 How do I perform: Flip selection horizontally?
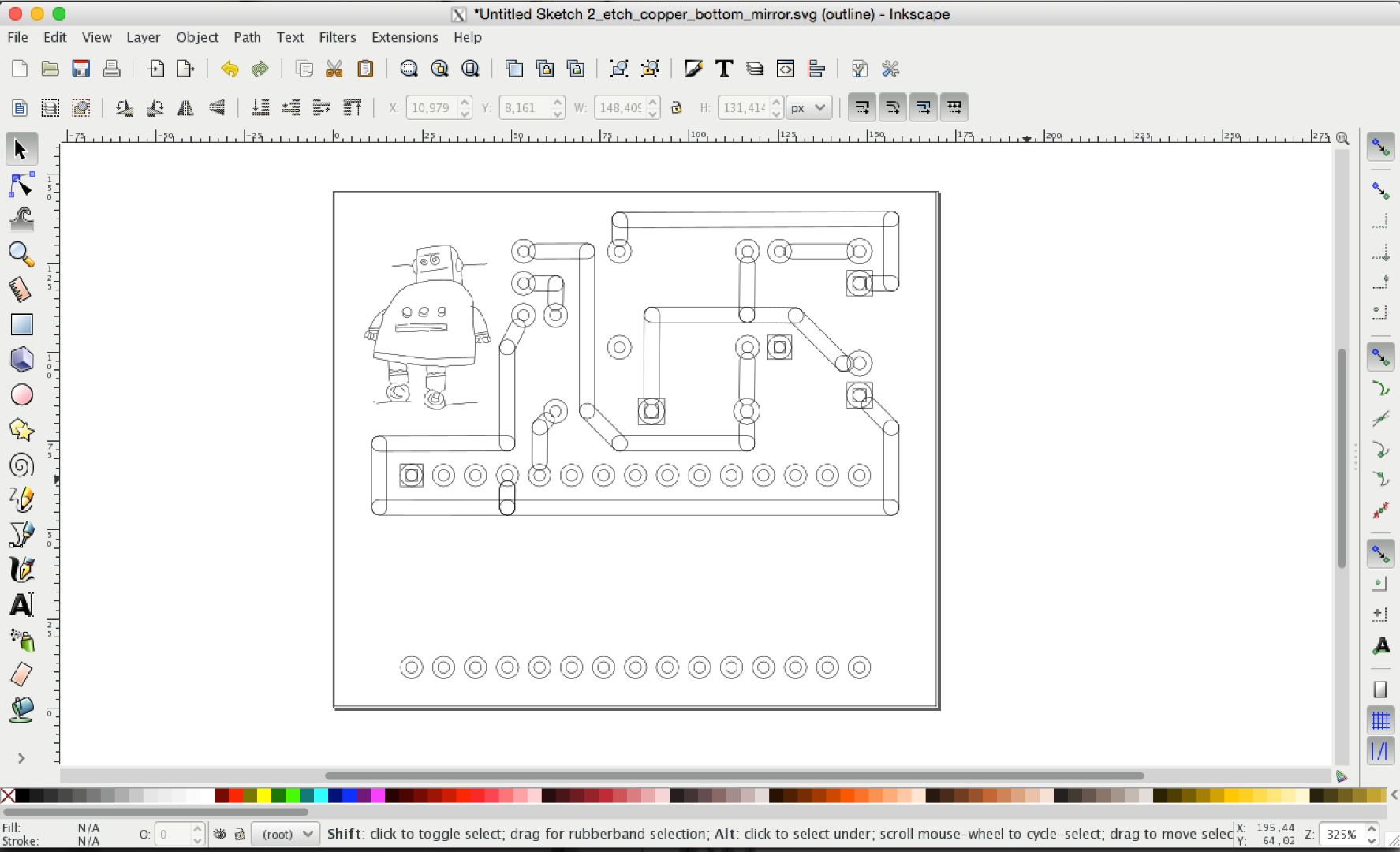[185, 107]
